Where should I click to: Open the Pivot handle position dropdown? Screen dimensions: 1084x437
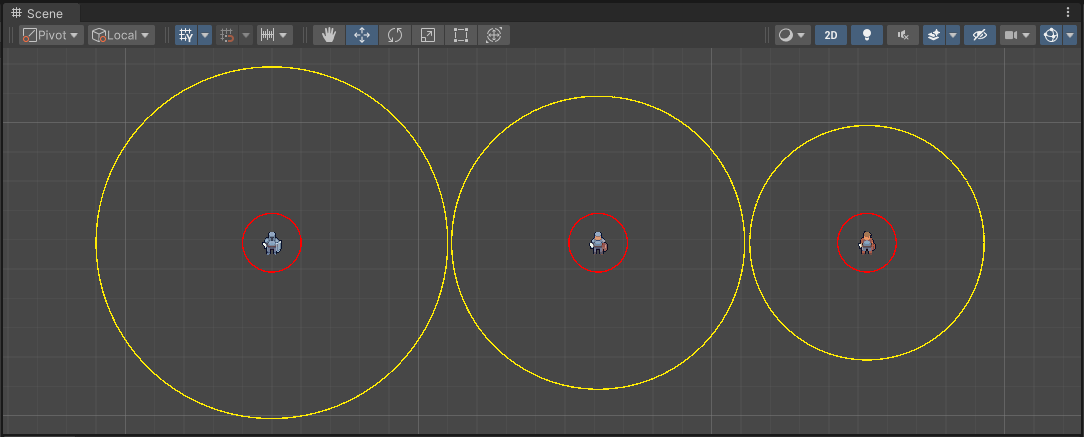coord(51,35)
